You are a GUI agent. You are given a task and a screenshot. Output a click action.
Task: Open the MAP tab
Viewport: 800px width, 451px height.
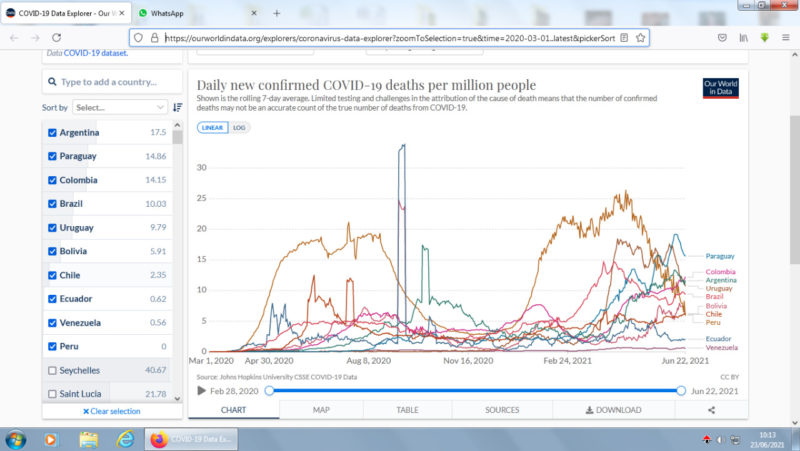click(321, 409)
